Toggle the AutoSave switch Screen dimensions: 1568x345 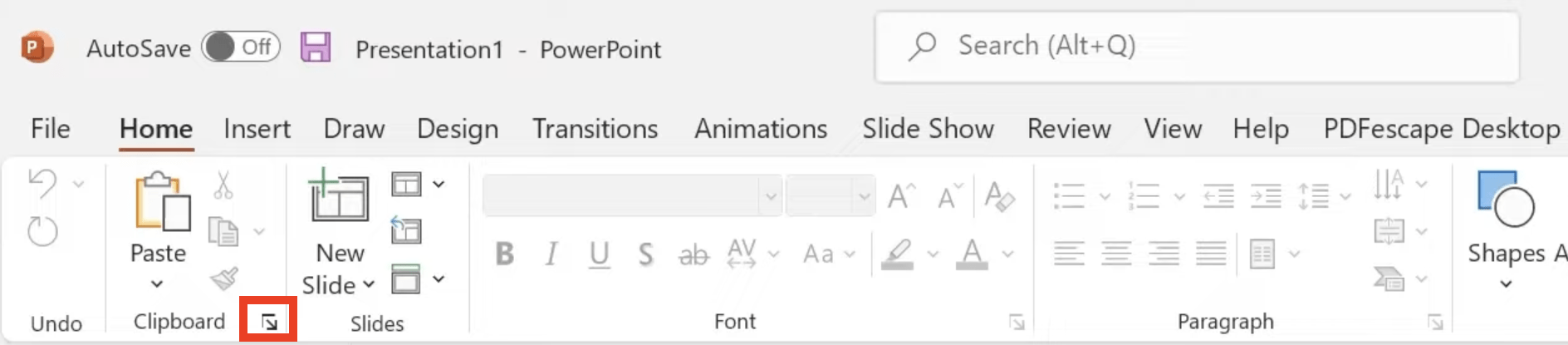pos(241,47)
